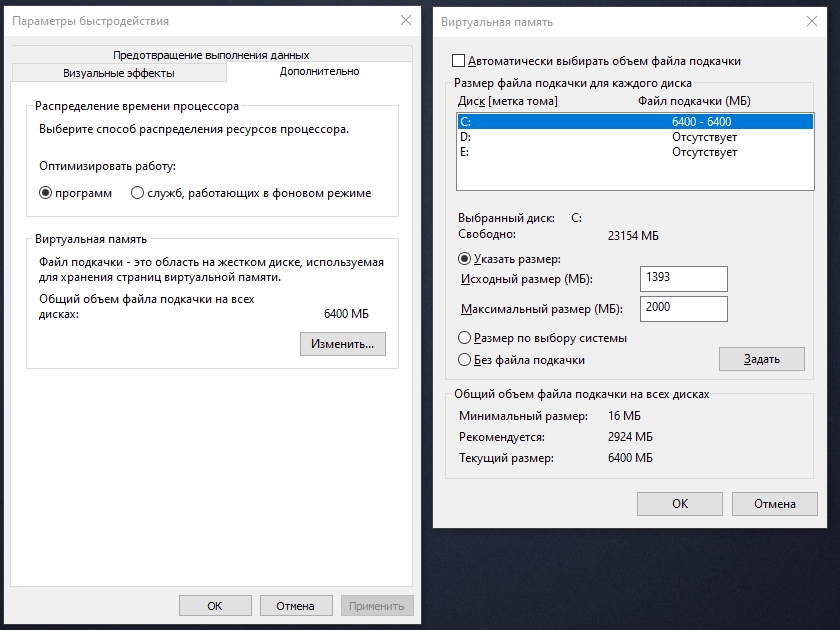Image resolution: width=840 pixels, height=630 pixels.
Task: Click 'Отсутствует' value for drive E:
Action: coord(704,152)
